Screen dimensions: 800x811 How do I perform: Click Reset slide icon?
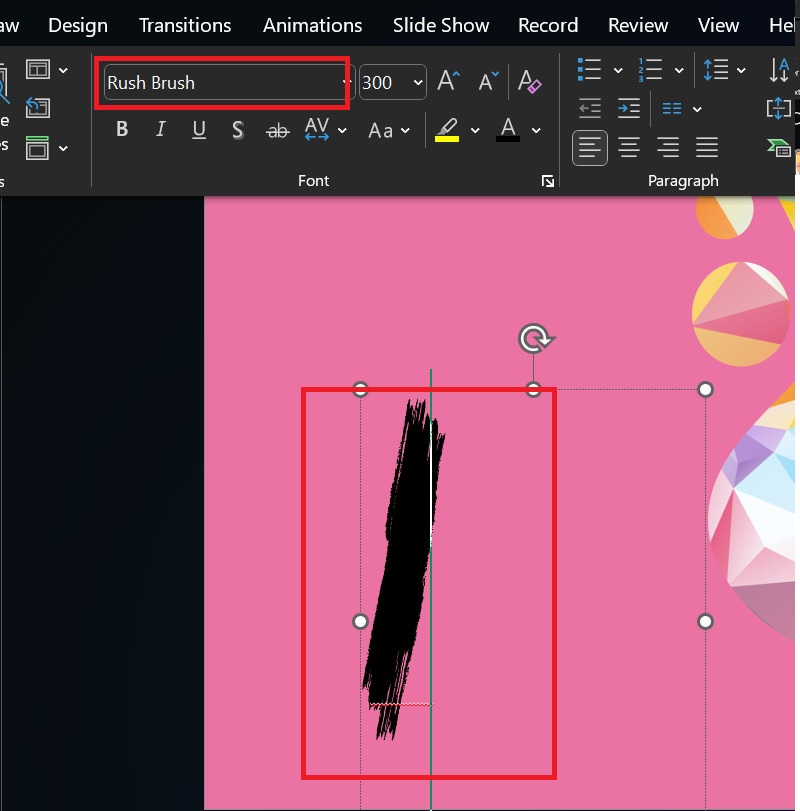[38, 108]
